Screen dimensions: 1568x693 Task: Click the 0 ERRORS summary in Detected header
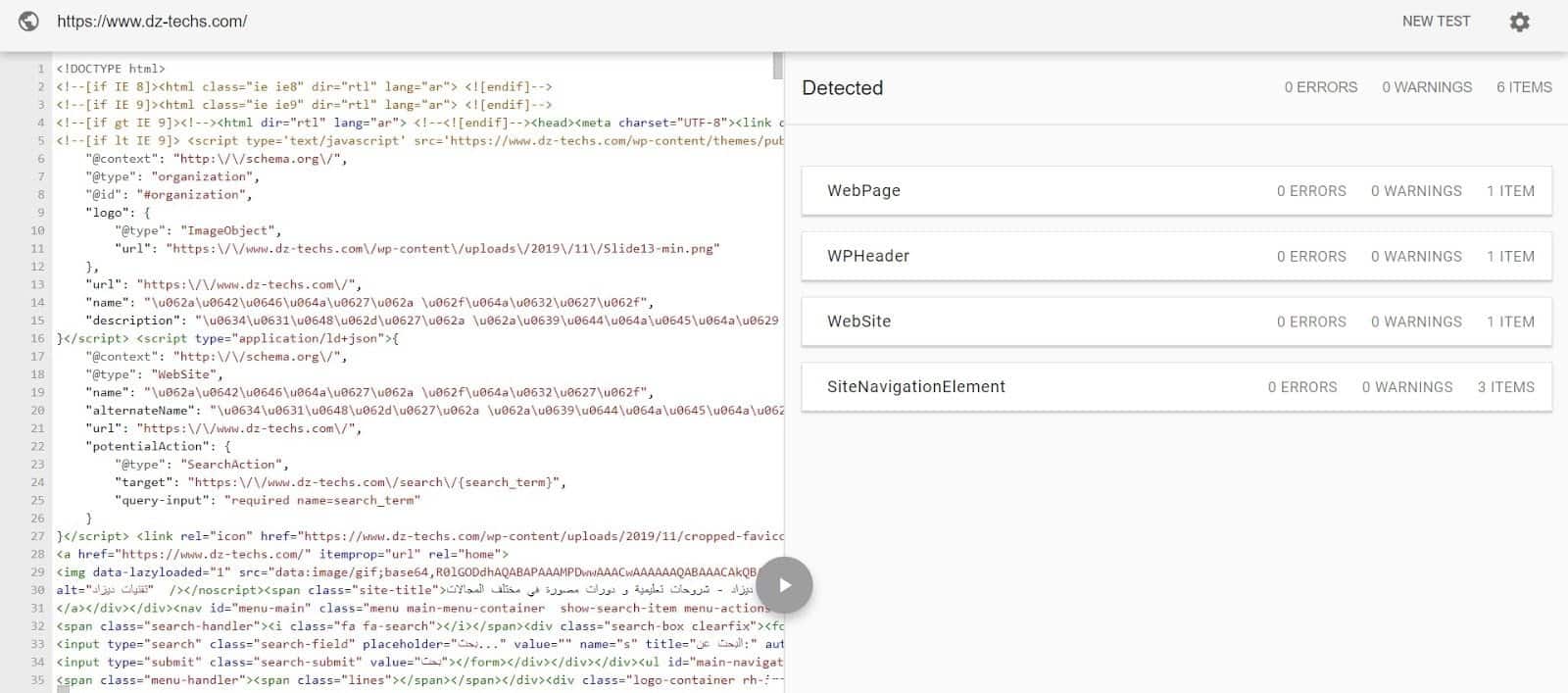pyautogui.click(x=1321, y=87)
